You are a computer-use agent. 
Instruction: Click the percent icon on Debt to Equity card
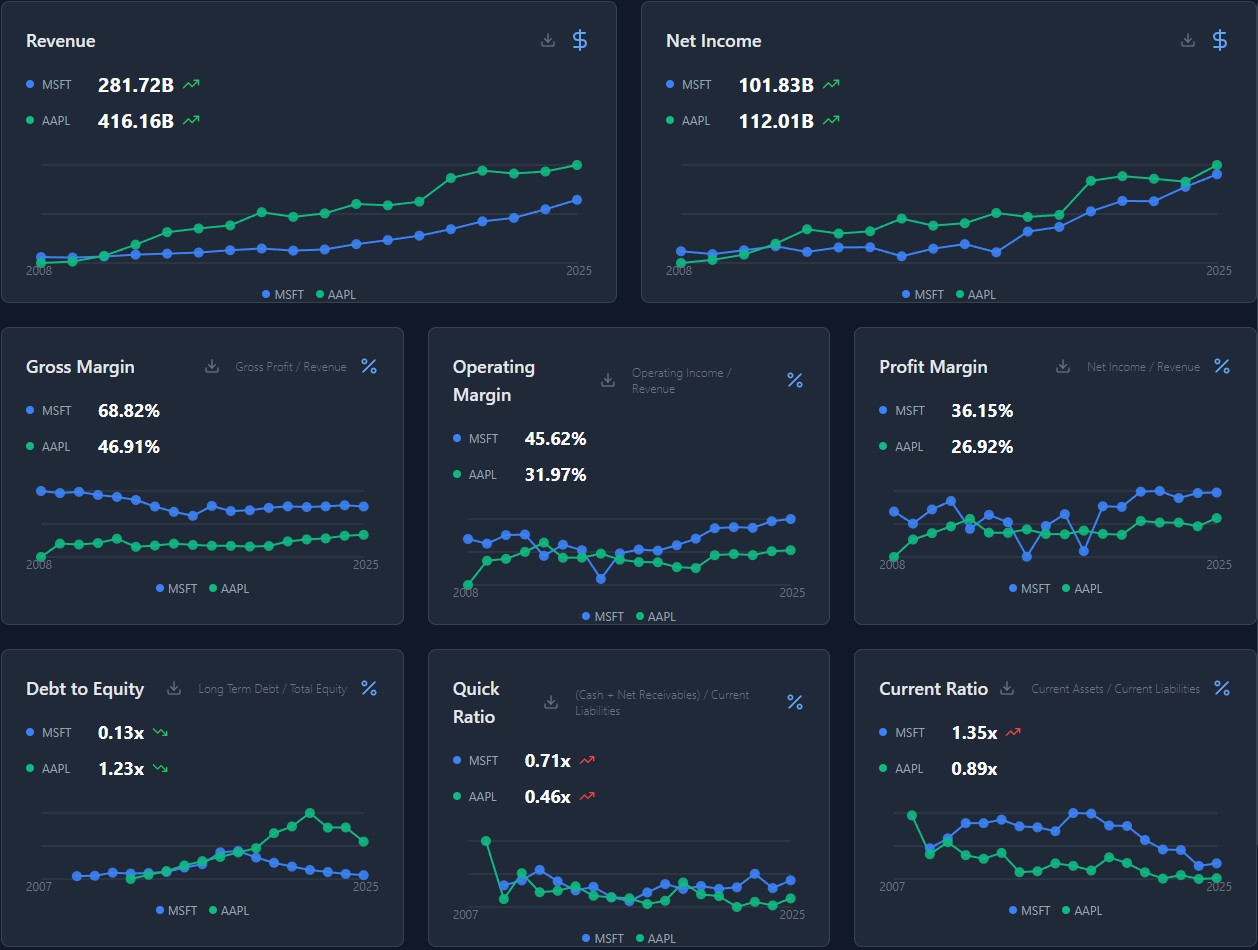(x=369, y=688)
